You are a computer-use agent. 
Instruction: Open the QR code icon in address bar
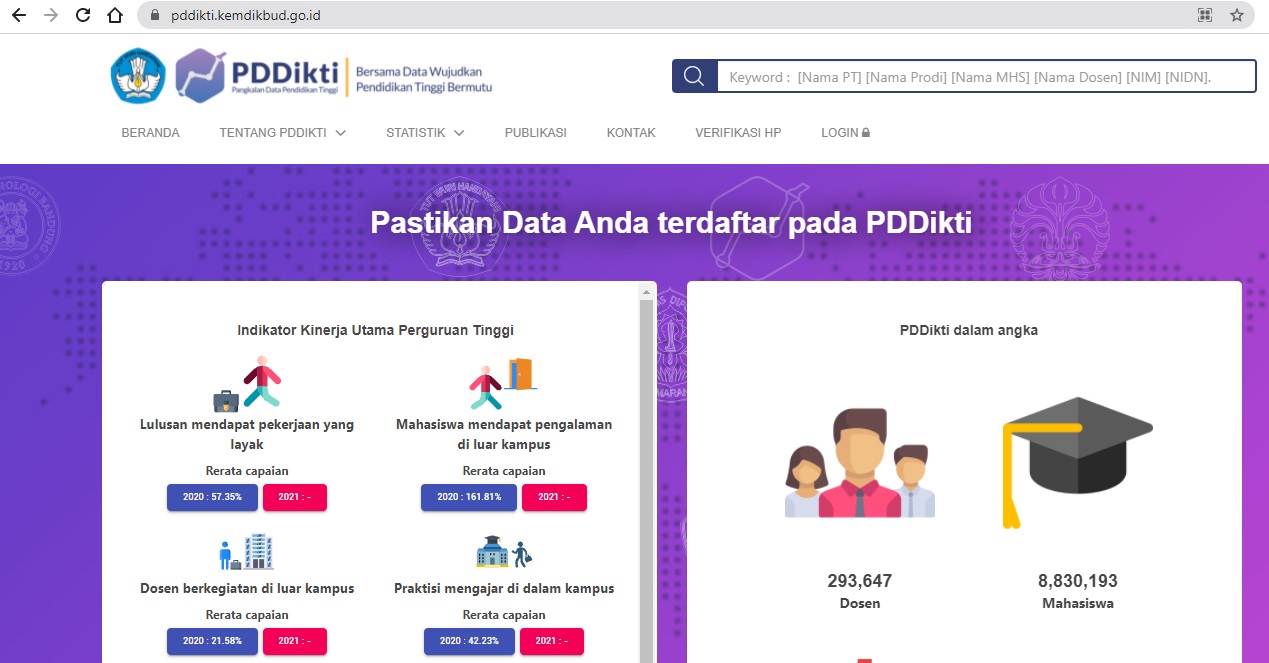[x=1205, y=15]
